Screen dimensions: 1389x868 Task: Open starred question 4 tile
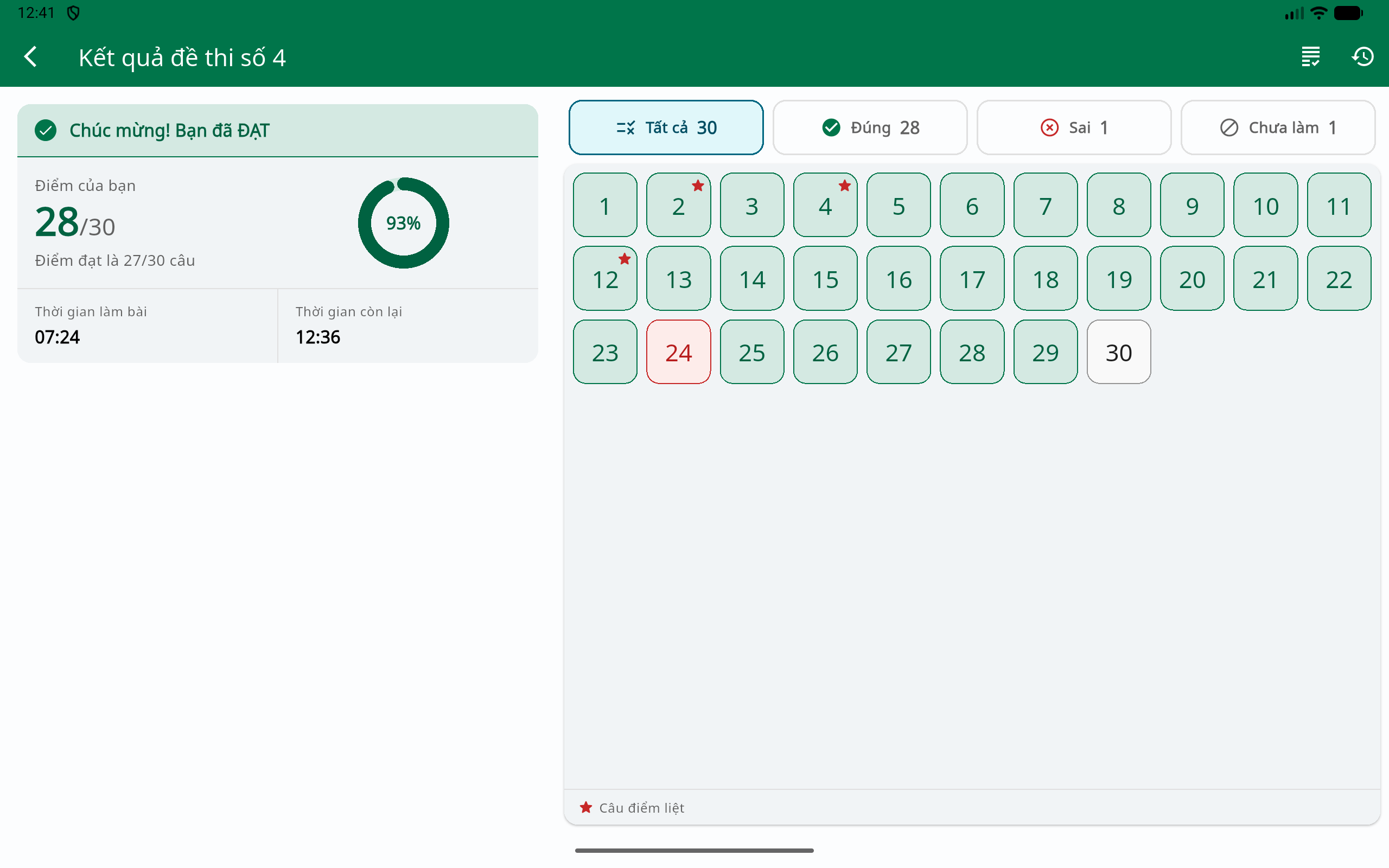pyautogui.click(x=825, y=205)
